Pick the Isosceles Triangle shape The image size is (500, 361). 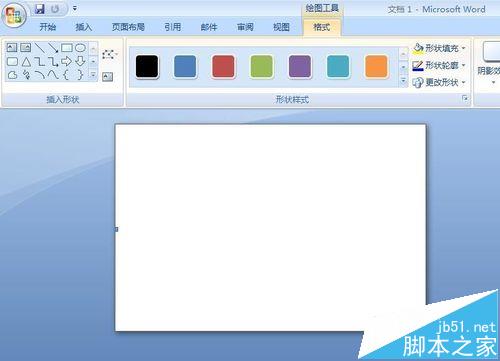click(26, 62)
